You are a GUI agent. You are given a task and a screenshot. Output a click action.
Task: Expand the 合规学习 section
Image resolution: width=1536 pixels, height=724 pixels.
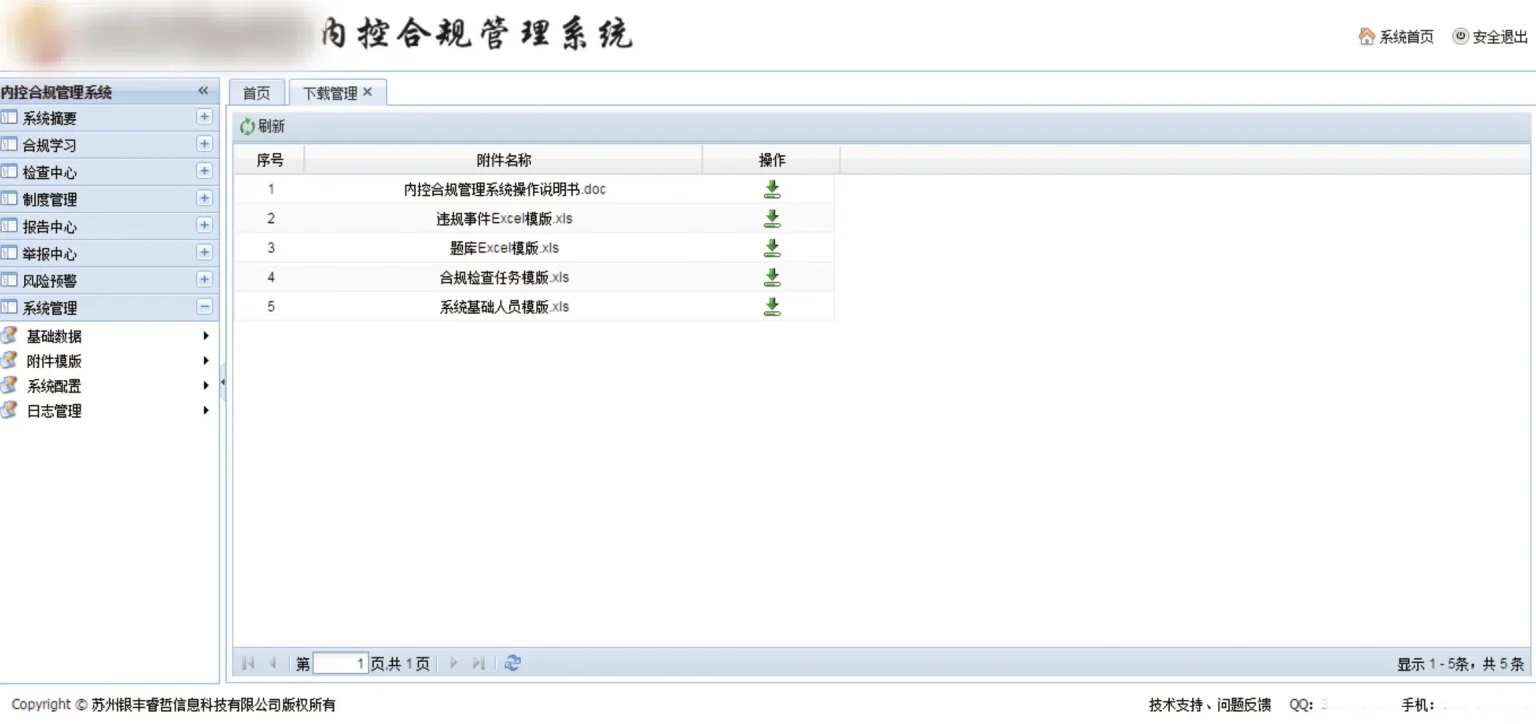[204, 144]
